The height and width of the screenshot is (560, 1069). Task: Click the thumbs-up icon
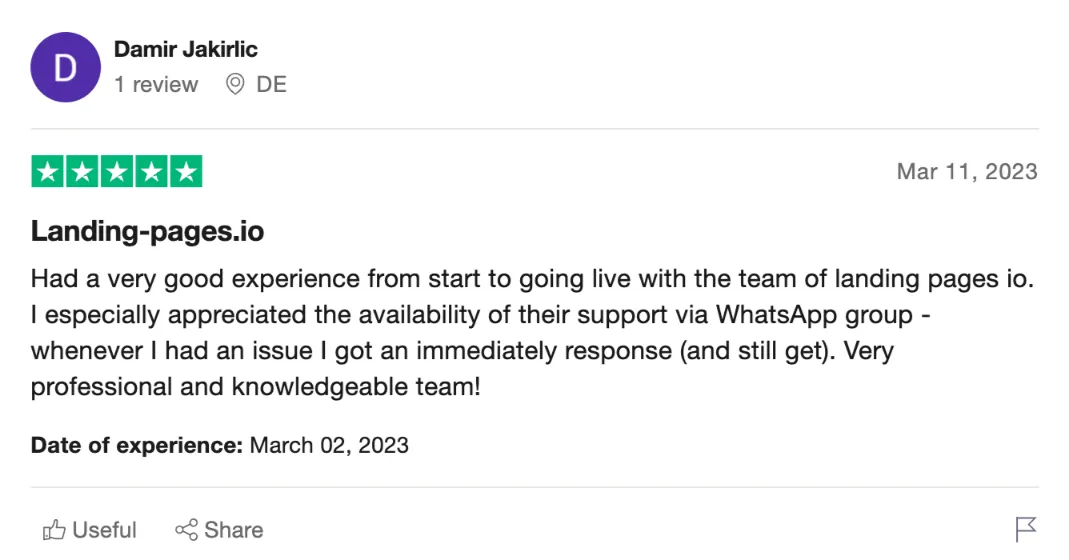coord(54,530)
